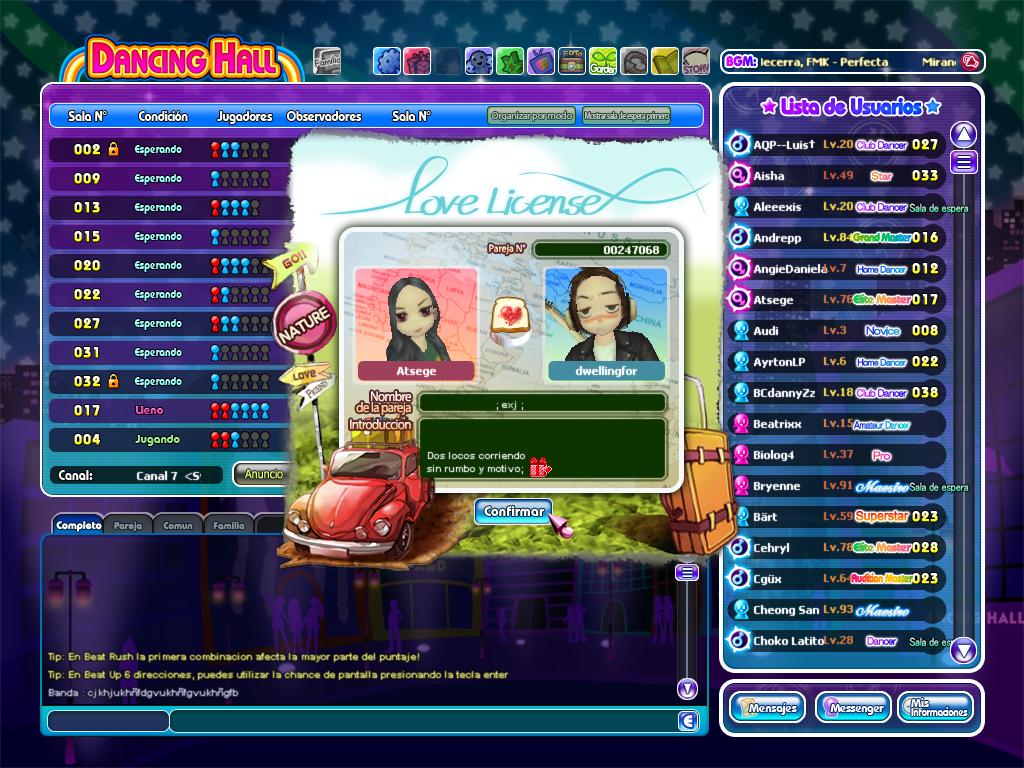
Task: Select room 004 marked Jugando
Action: pyautogui.click(x=170, y=439)
